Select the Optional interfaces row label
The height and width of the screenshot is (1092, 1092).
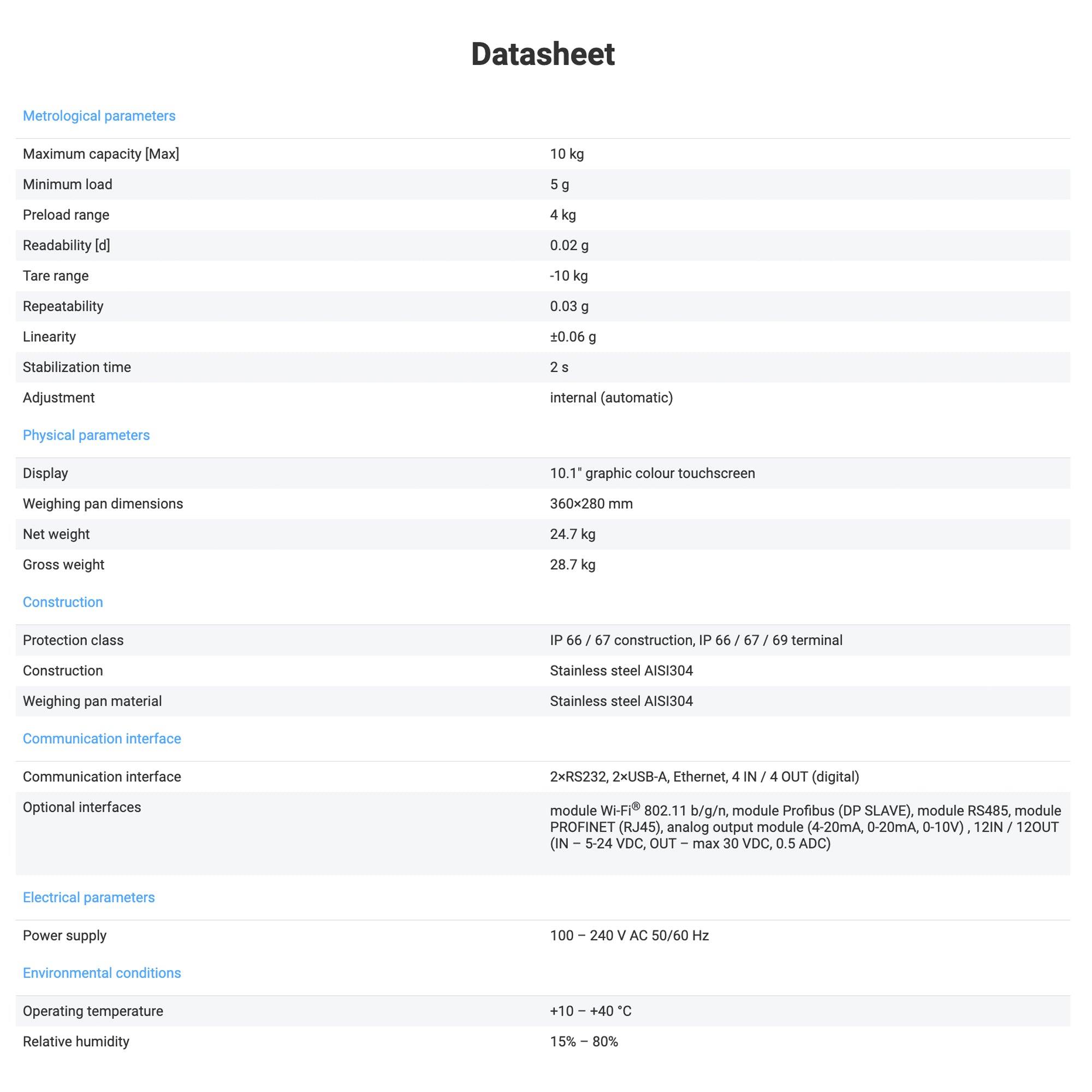82,808
